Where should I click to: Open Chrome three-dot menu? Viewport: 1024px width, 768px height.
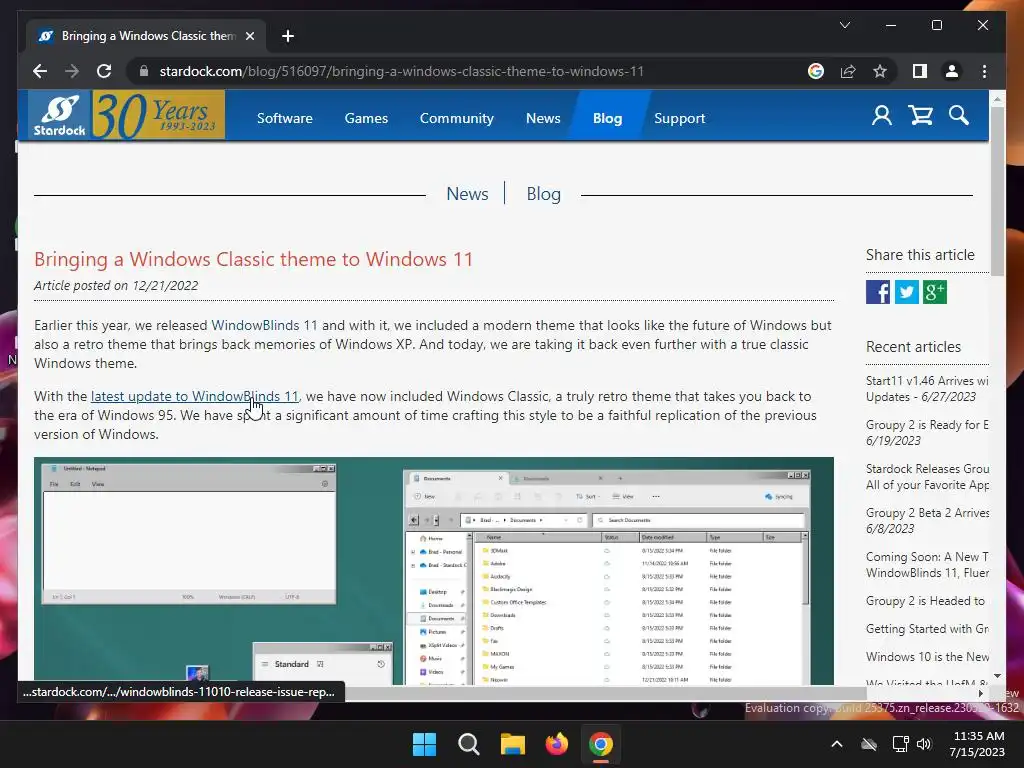pyautogui.click(x=984, y=71)
